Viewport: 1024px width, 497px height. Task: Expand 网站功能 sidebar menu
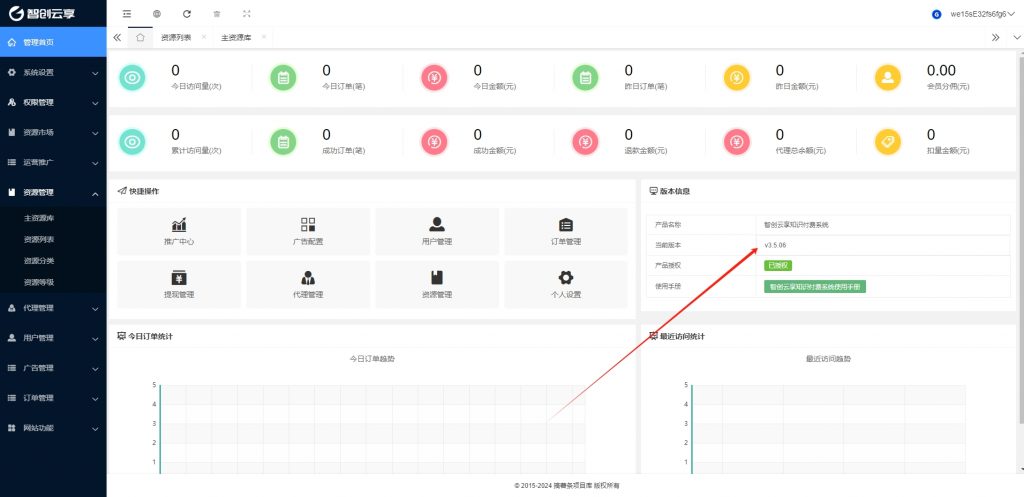[x=53, y=428]
